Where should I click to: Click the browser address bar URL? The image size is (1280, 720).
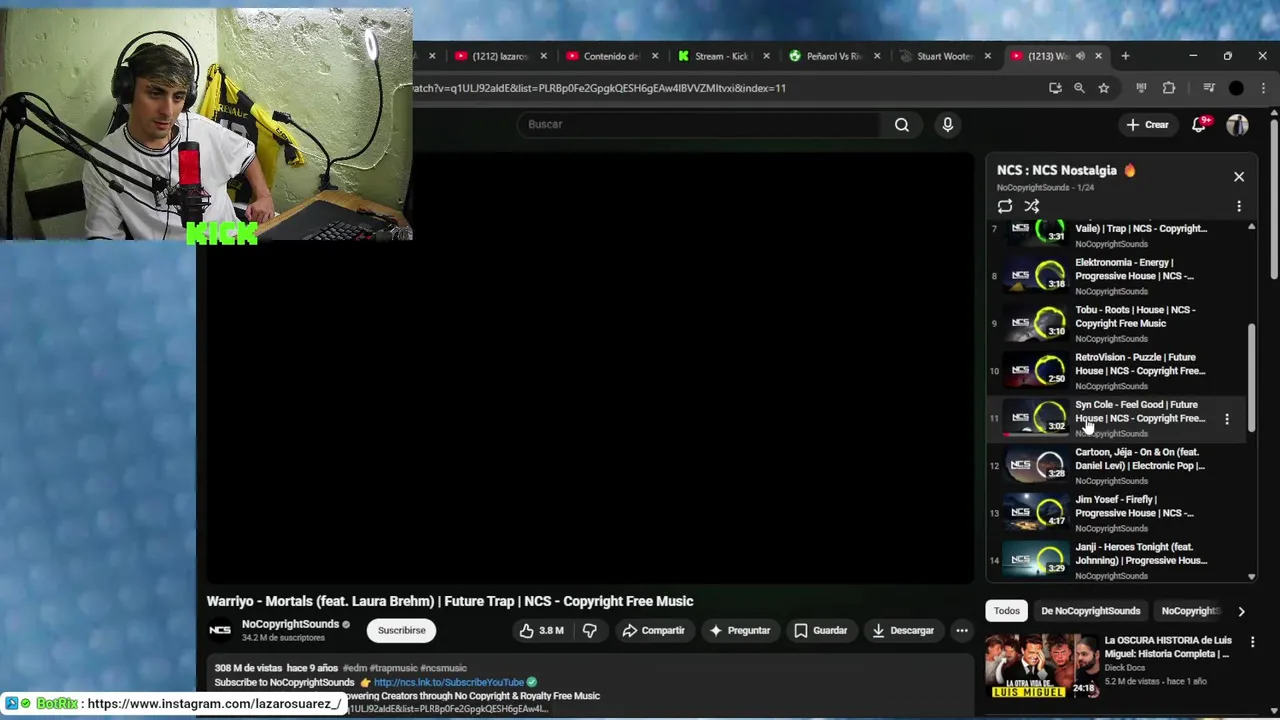[600, 88]
